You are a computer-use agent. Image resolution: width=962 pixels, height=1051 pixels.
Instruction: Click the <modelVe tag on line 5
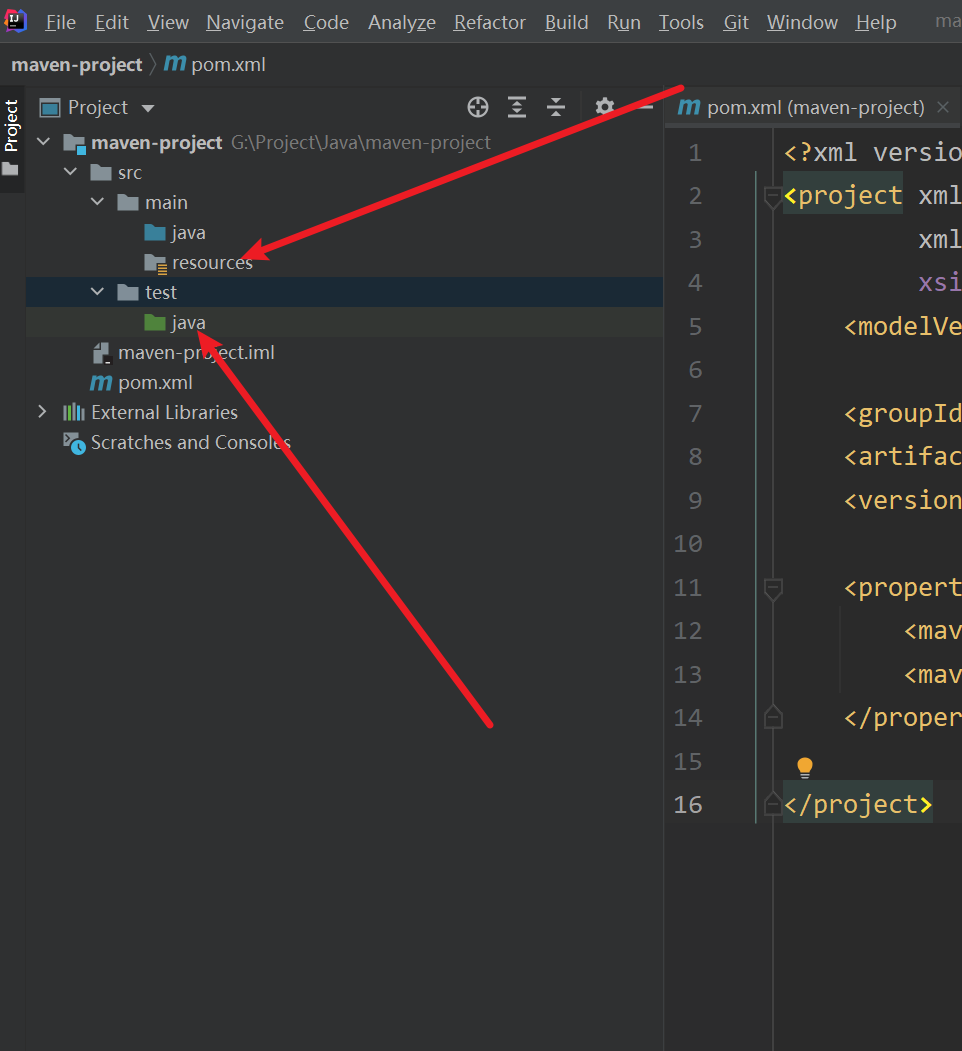[x=902, y=327]
